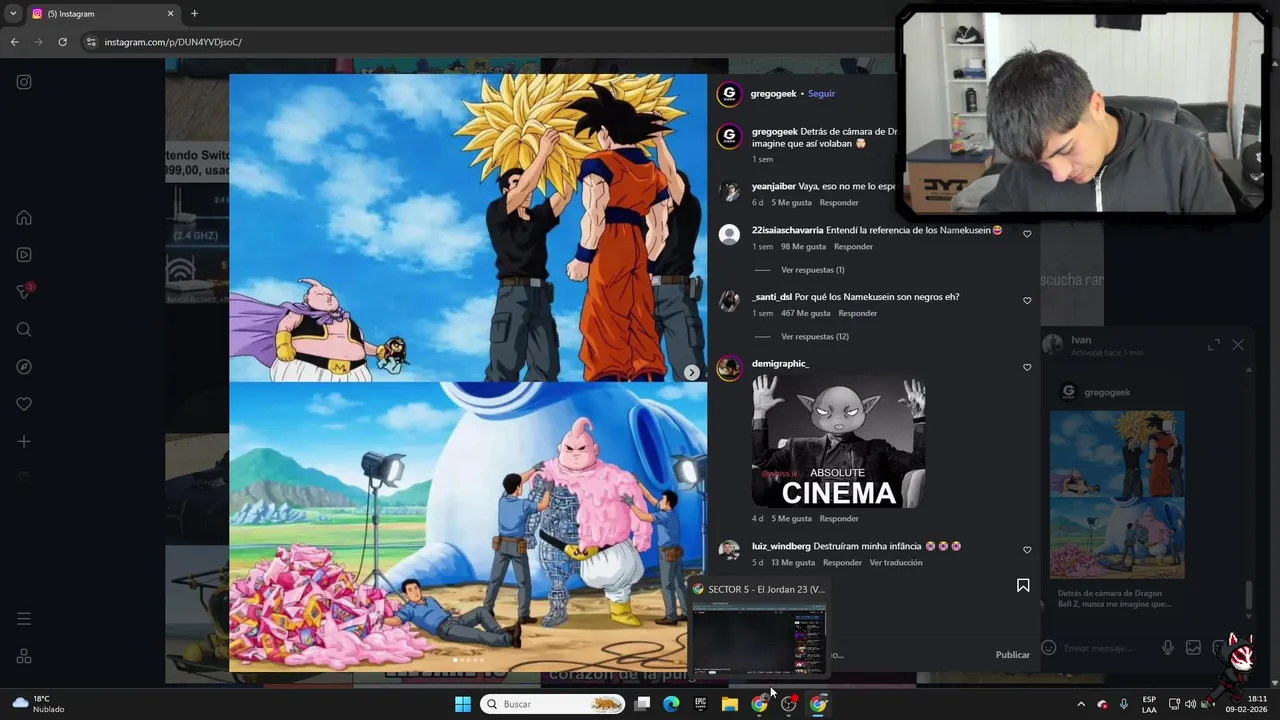Screen dimensions: 1280x720
Task: Open the Search magnifier in Instagram sidebar
Action: [24, 329]
